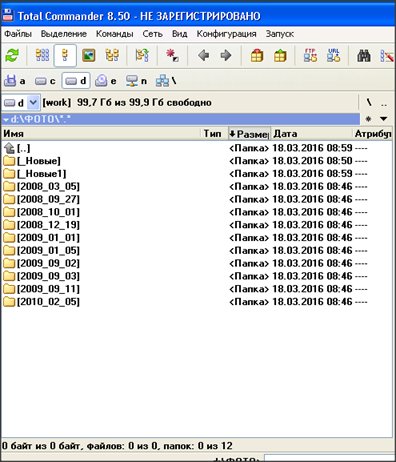
Task: Click the 99,7 Гб free space info
Action: pos(144,103)
